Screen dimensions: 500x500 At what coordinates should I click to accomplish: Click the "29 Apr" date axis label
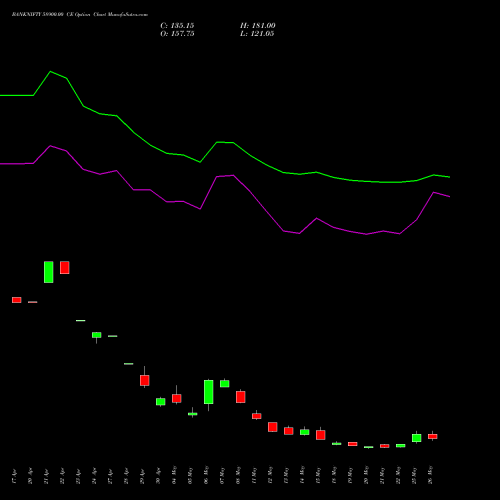click(142, 477)
